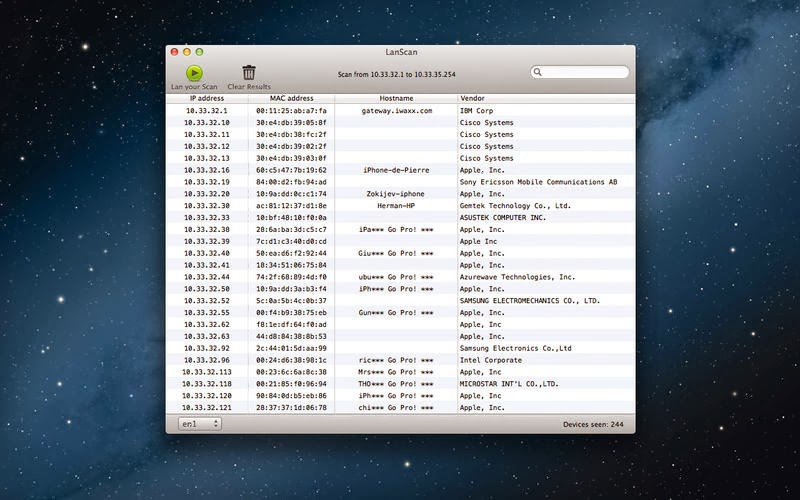This screenshot has width=800, height=500.
Task: Select hostname chi*** Go Pro! ***
Action: point(396,408)
